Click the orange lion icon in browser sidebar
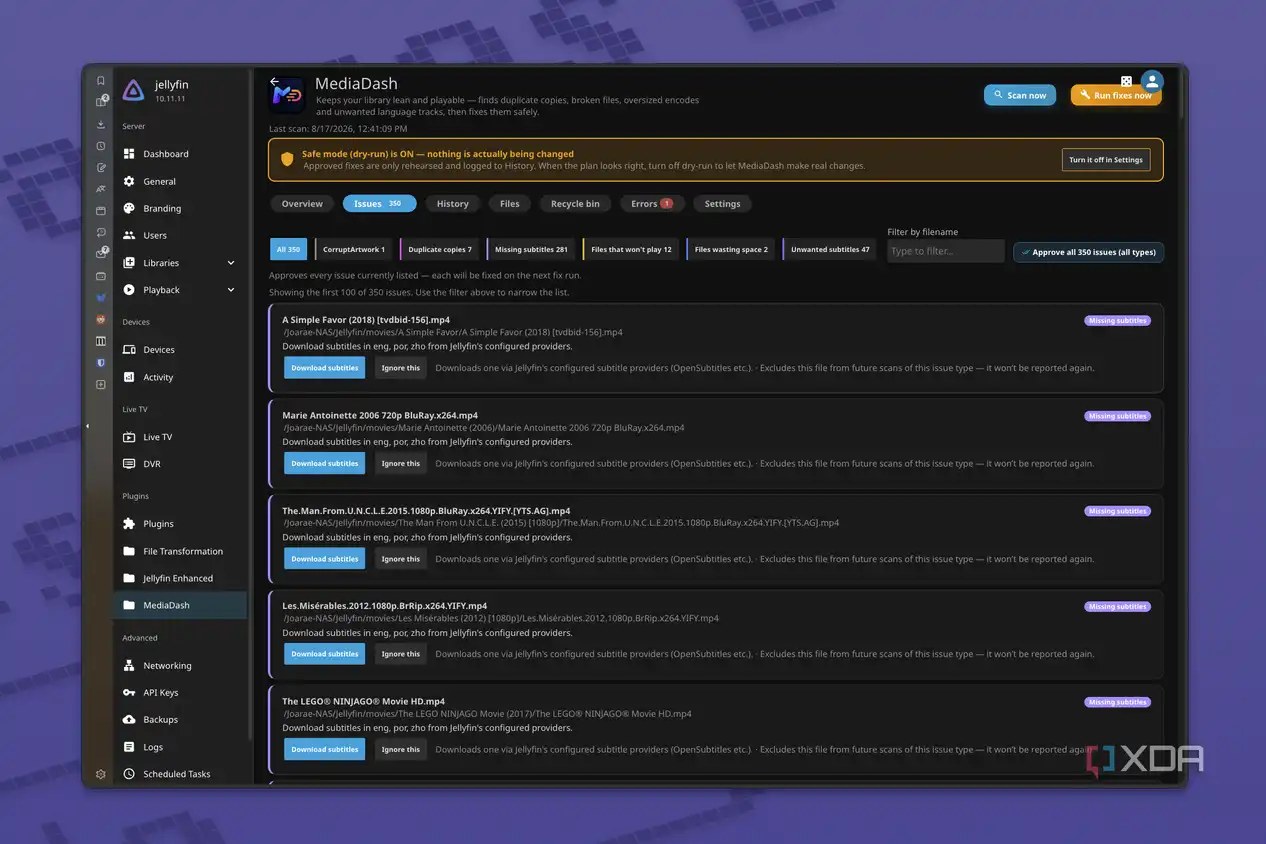1266x844 pixels. 101,320
